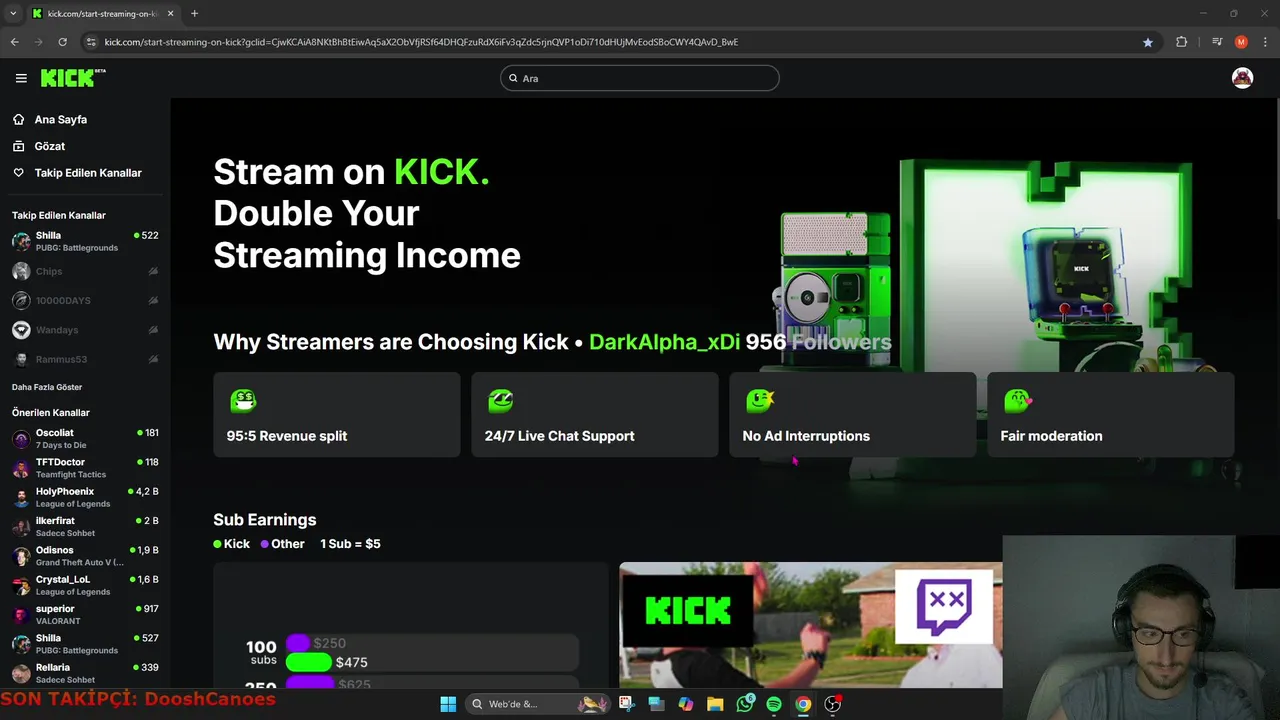
Task: Open OBS Studio from taskbar
Action: (x=833, y=704)
